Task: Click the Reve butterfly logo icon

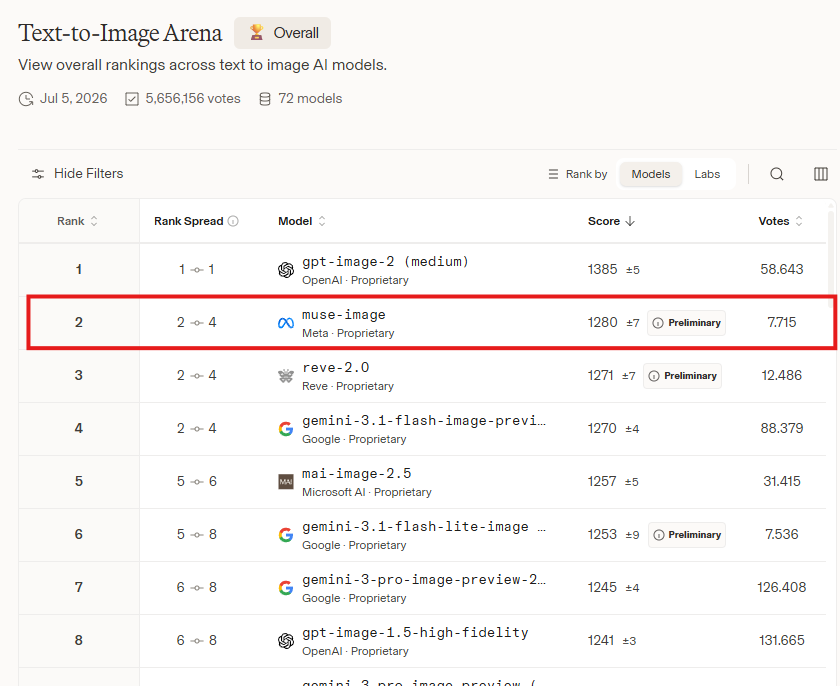Action: tap(286, 376)
